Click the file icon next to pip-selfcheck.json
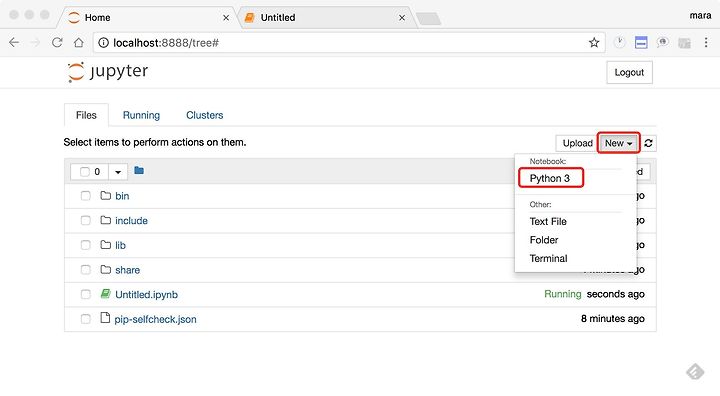Screen dimensions: 720x396 tap(105, 318)
